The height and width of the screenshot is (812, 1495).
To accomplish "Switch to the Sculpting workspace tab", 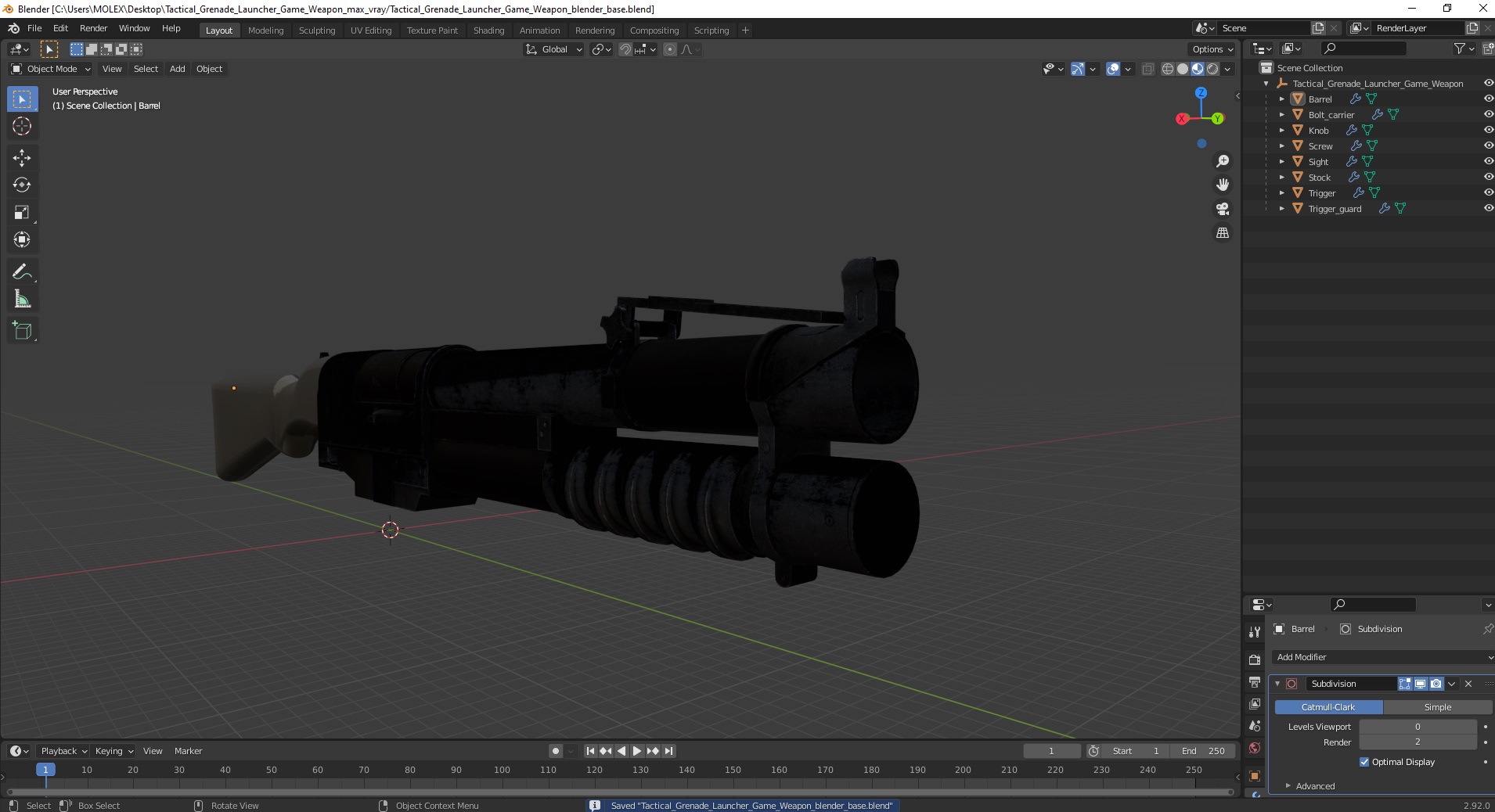I will [317, 31].
